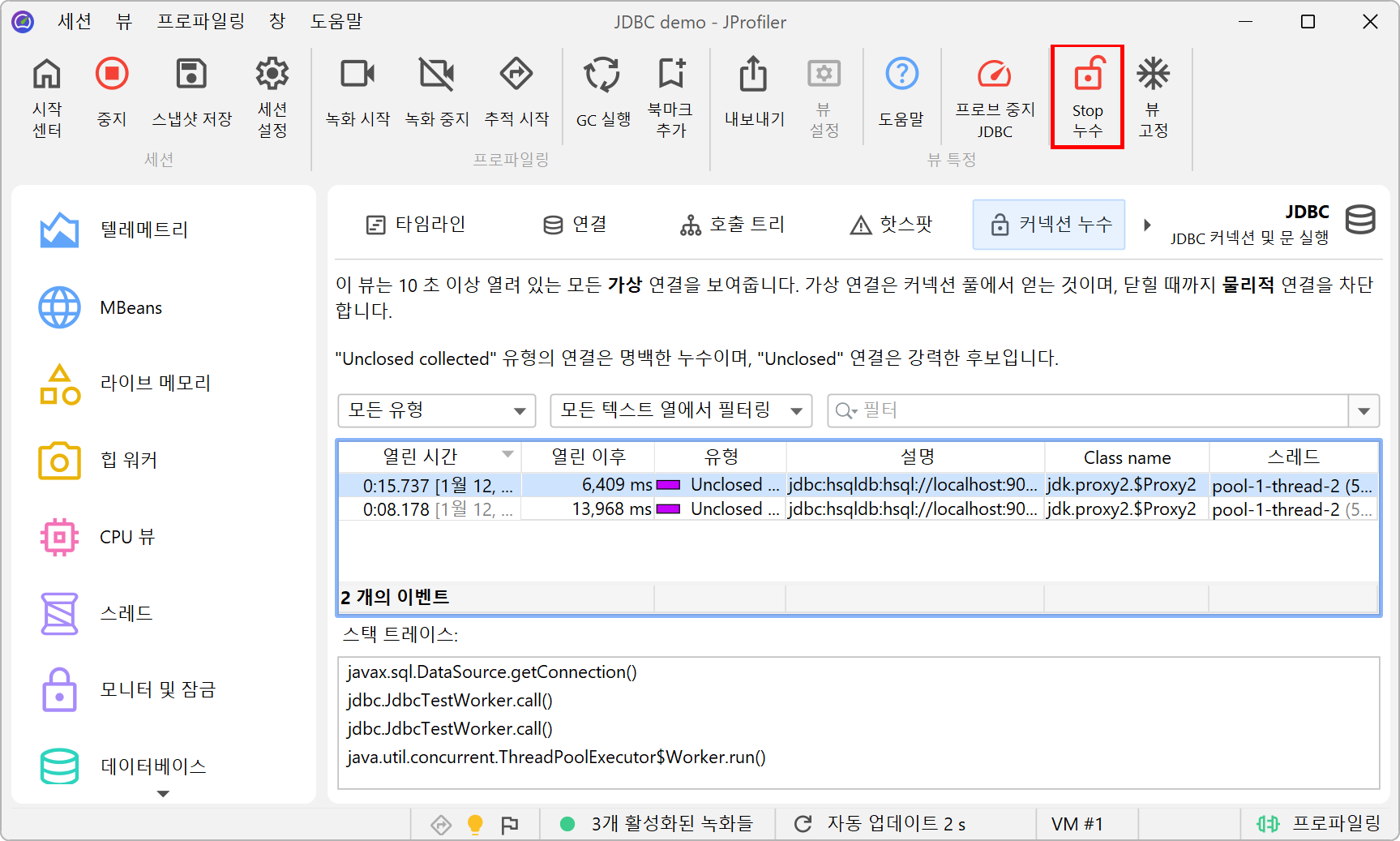Run GC using the recycle icon

pos(602,75)
